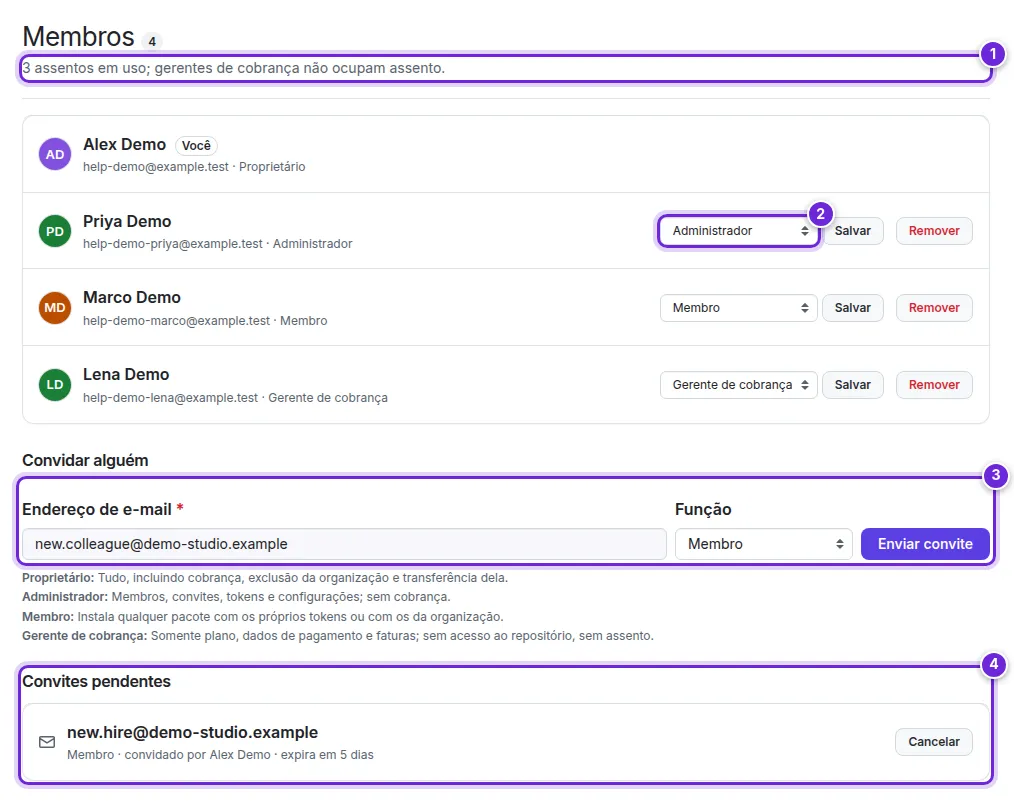Click the name Alex Demo
Image resolution: width=1014 pixels, height=801 pixels.
point(124,144)
